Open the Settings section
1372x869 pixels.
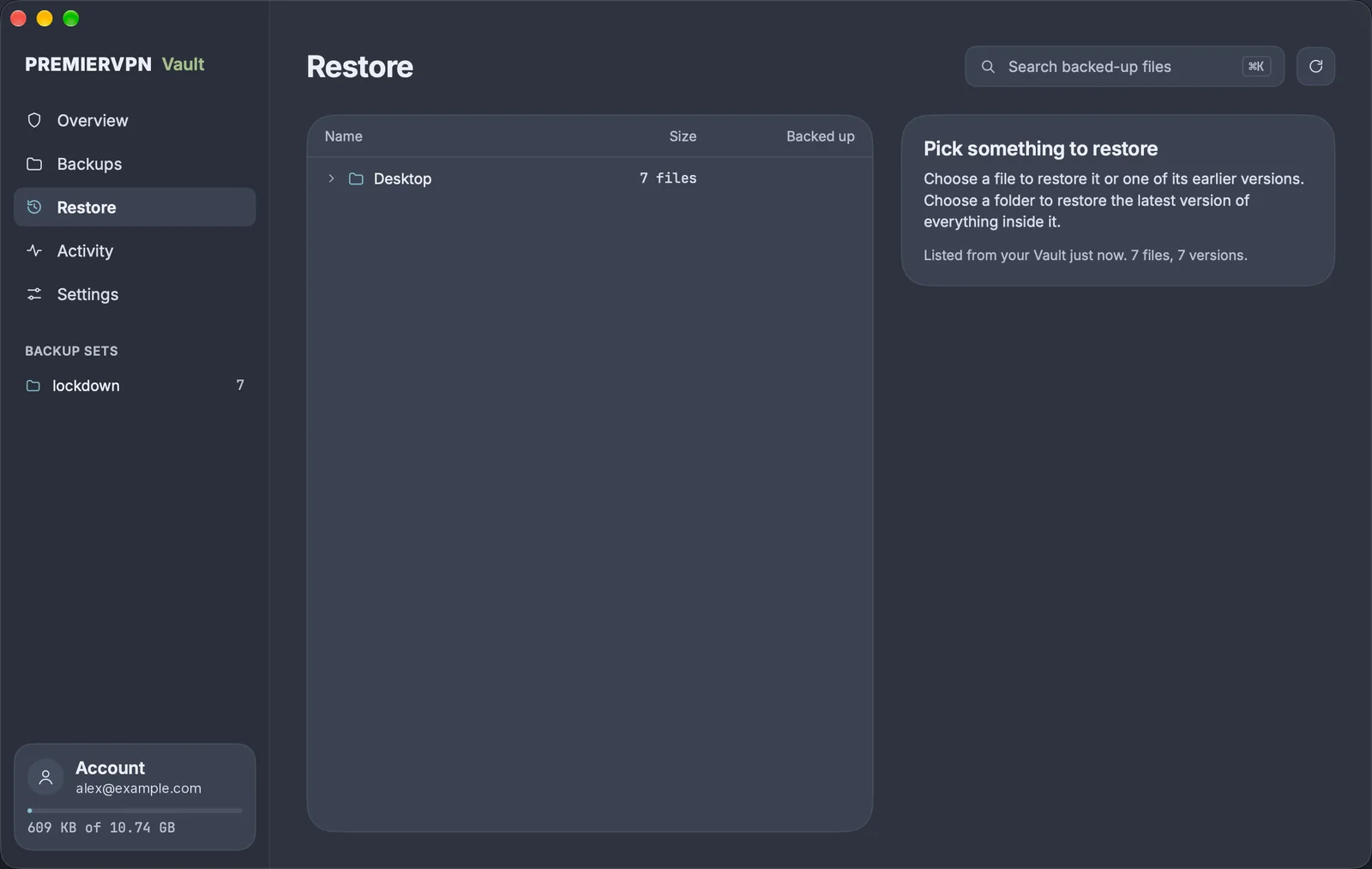tap(135, 294)
